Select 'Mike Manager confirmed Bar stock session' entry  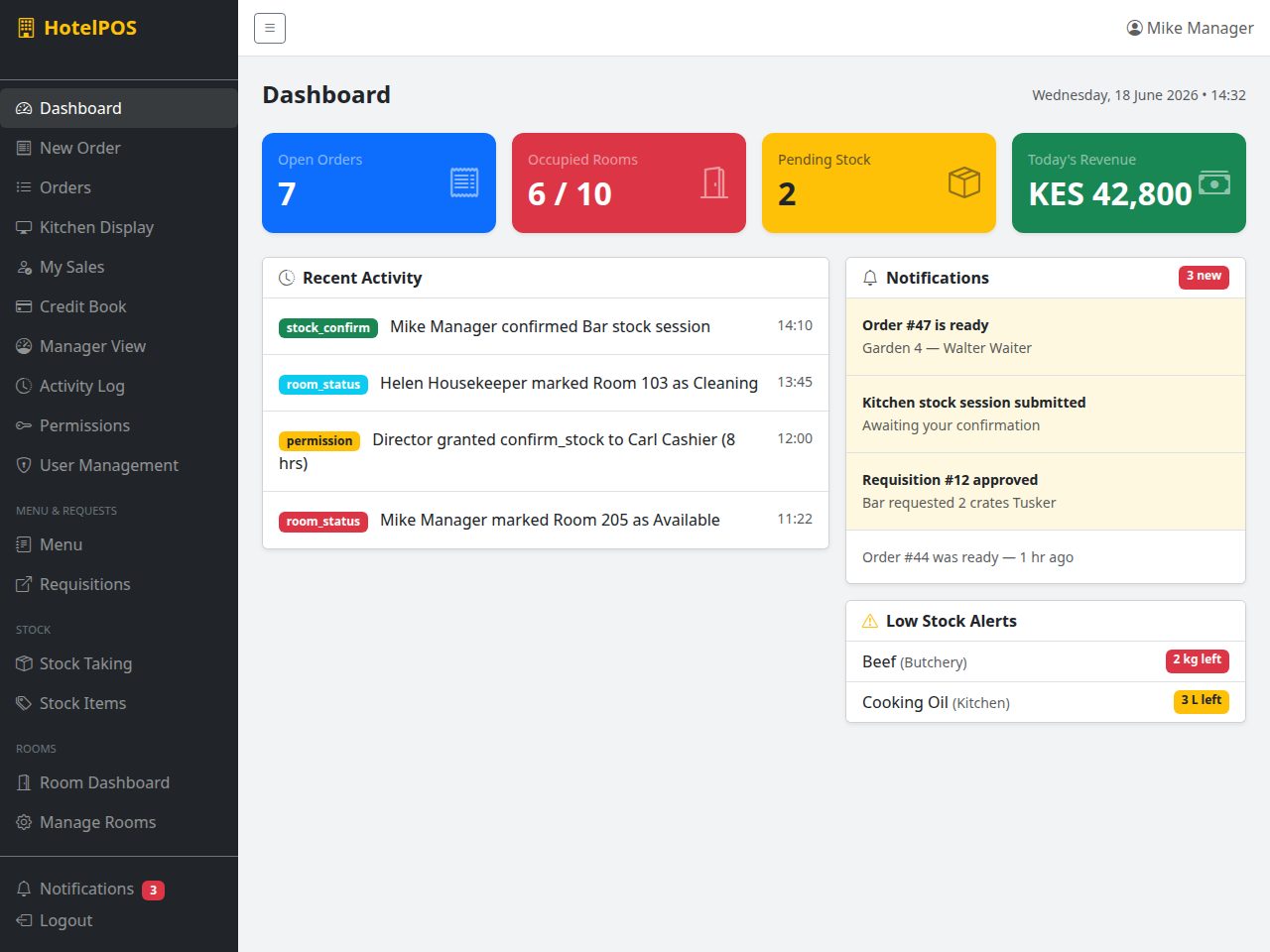546,326
